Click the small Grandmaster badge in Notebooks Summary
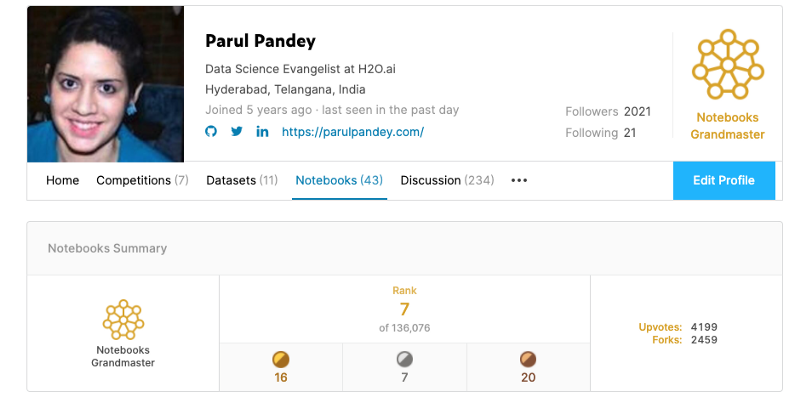The width and height of the screenshot is (800, 402). click(x=123, y=319)
